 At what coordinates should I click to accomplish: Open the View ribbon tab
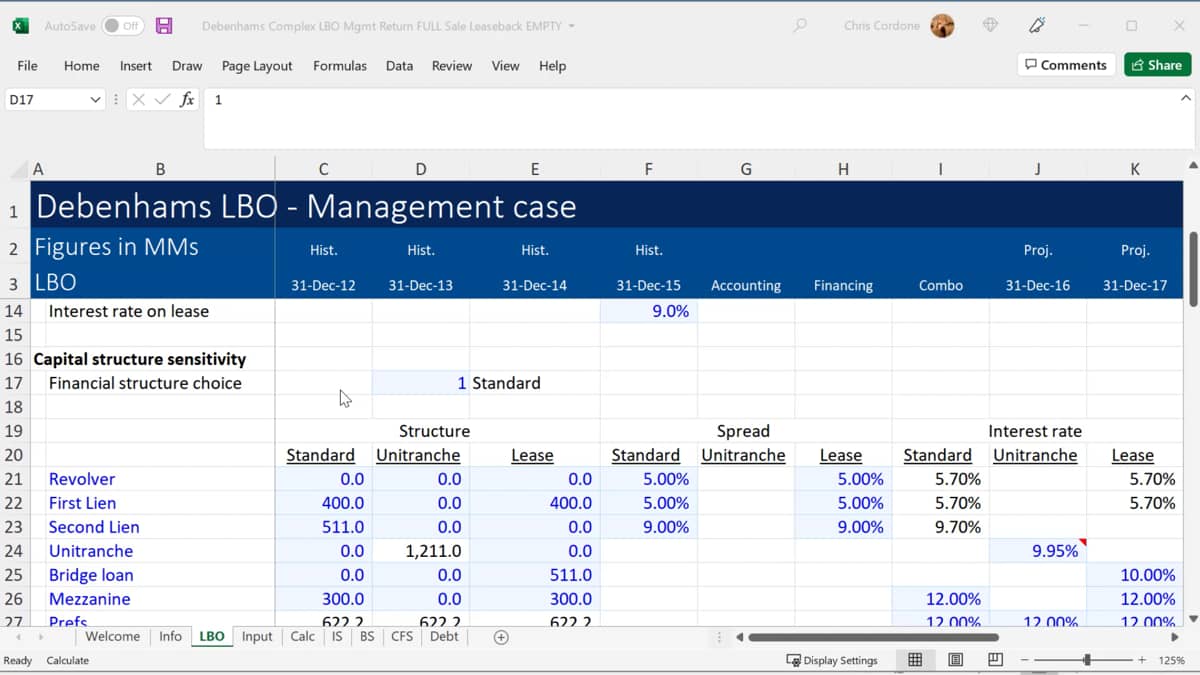tap(505, 66)
